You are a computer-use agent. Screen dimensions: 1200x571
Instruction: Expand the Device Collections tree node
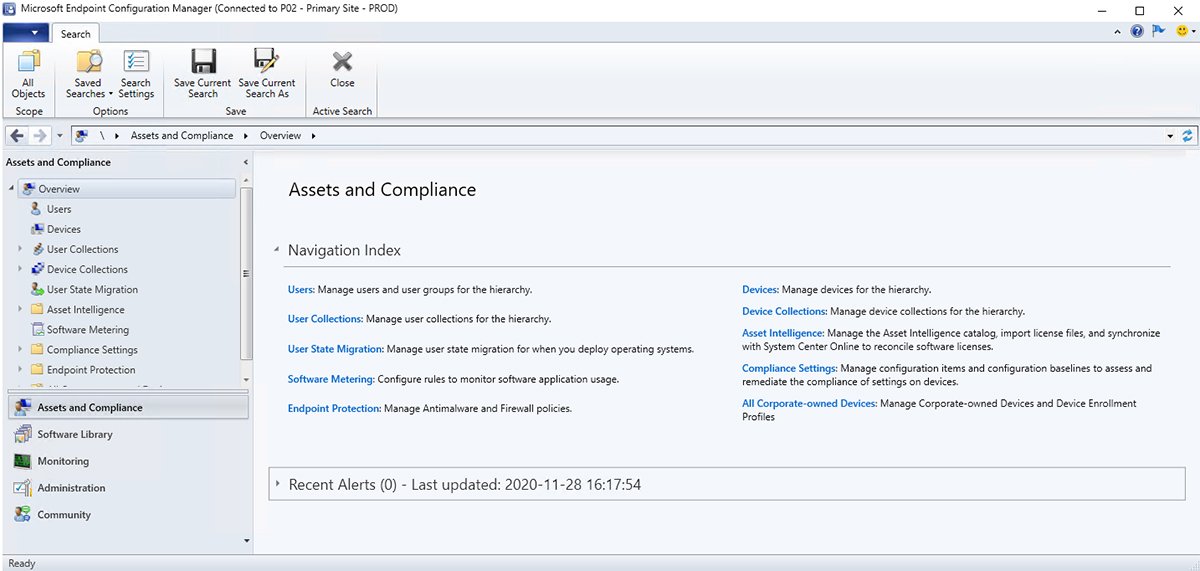point(20,269)
